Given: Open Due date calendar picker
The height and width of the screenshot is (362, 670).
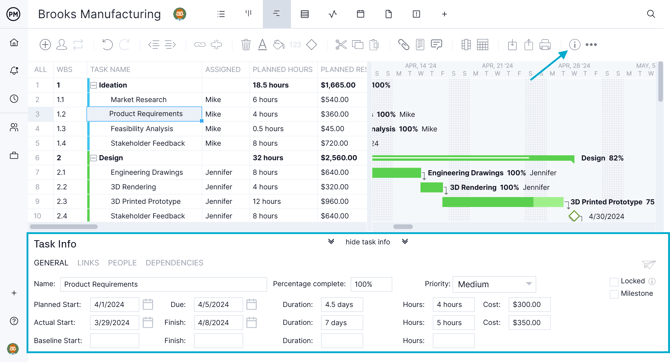Looking at the screenshot, I should [252, 304].
